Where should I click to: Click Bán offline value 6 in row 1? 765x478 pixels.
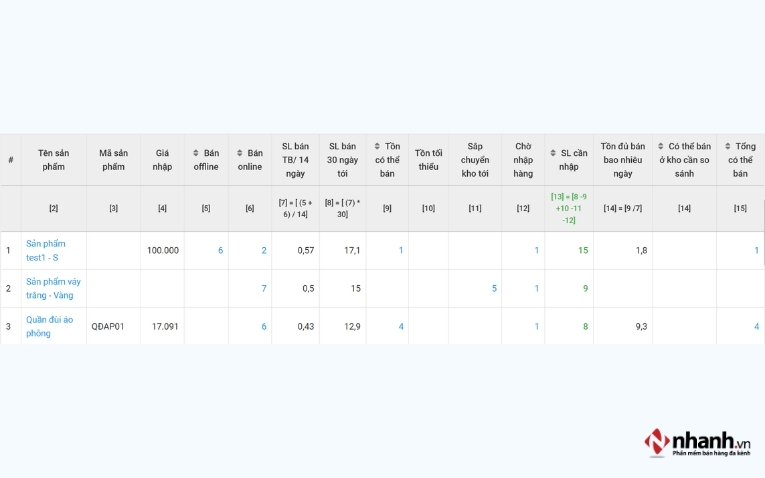[x=221, y=251]
